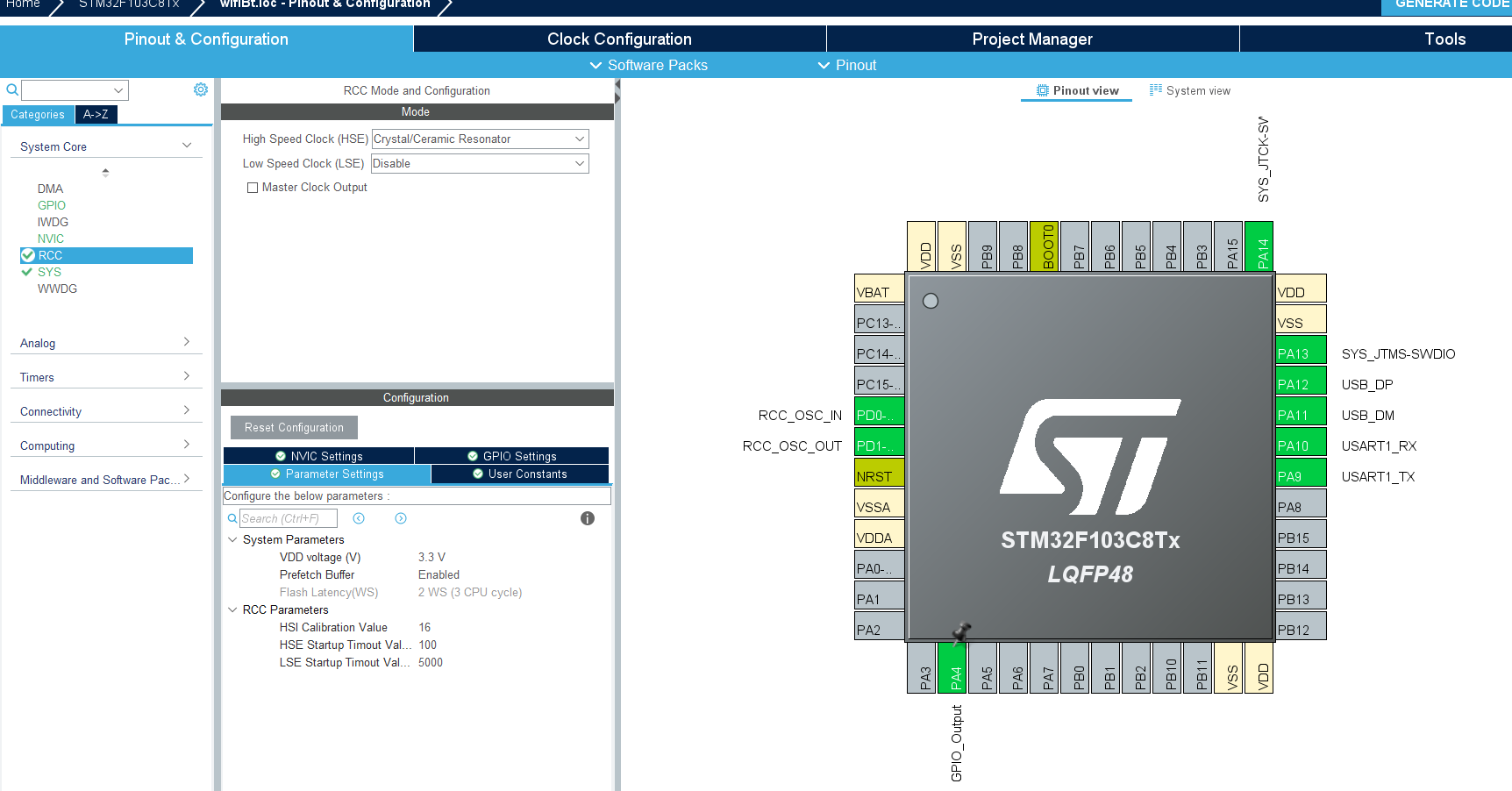The image size is (1512, 791).
Task: Go to previous search result arrow
Action: (359, 518)
